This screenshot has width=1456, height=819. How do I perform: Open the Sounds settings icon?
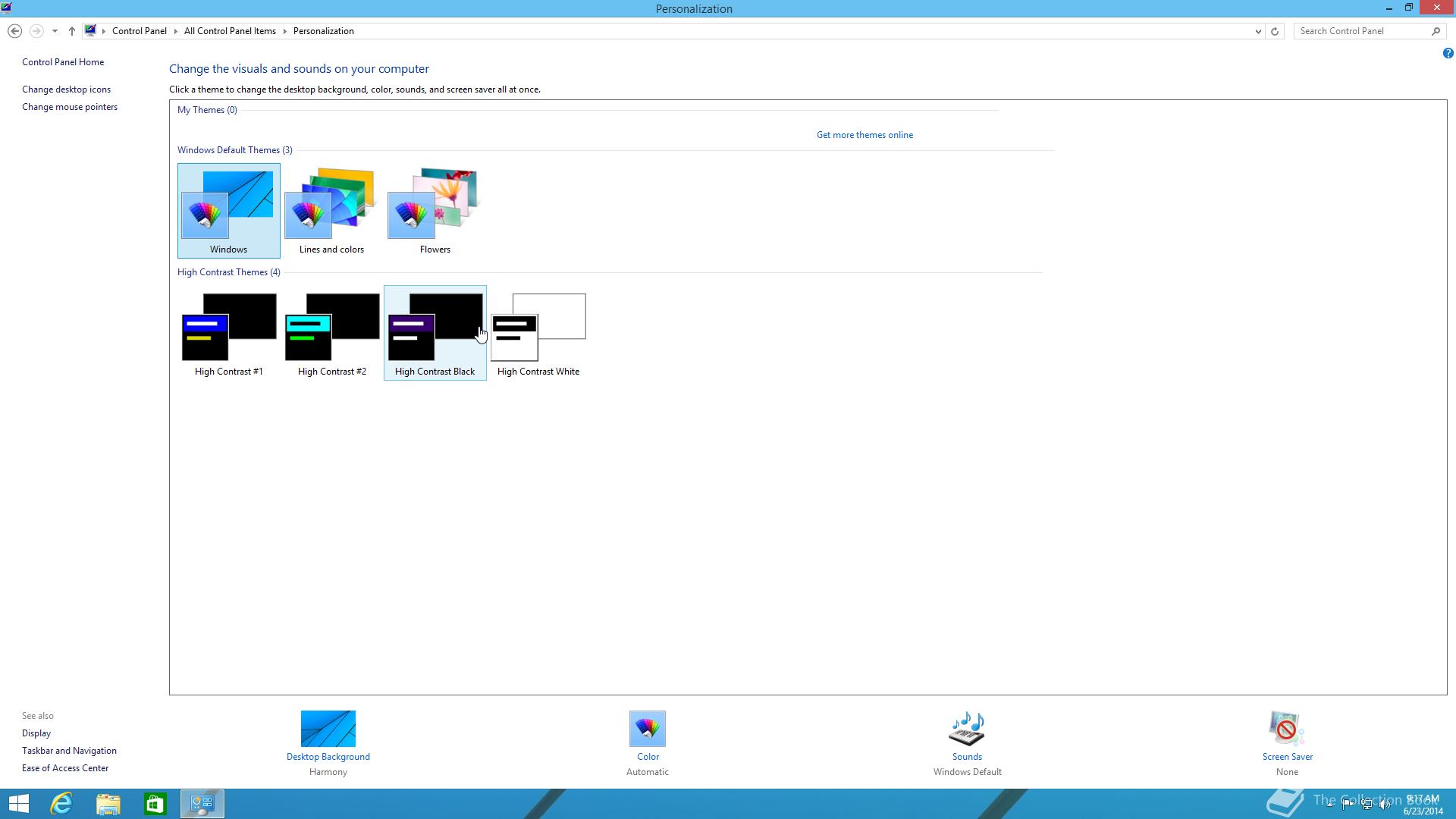pos(967,729)
